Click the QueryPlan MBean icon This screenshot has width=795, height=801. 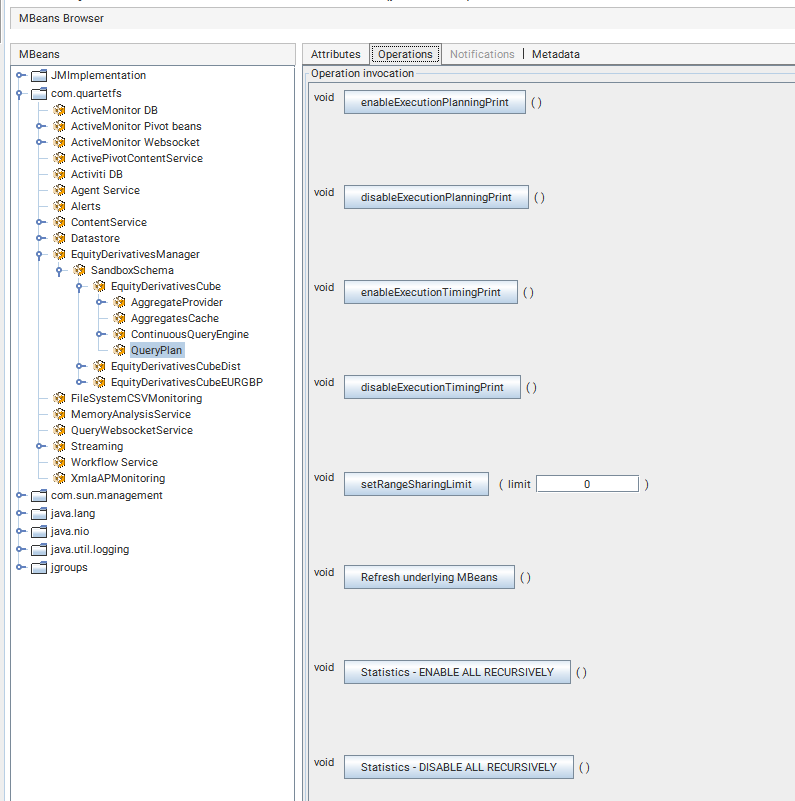tap(119, 350)
